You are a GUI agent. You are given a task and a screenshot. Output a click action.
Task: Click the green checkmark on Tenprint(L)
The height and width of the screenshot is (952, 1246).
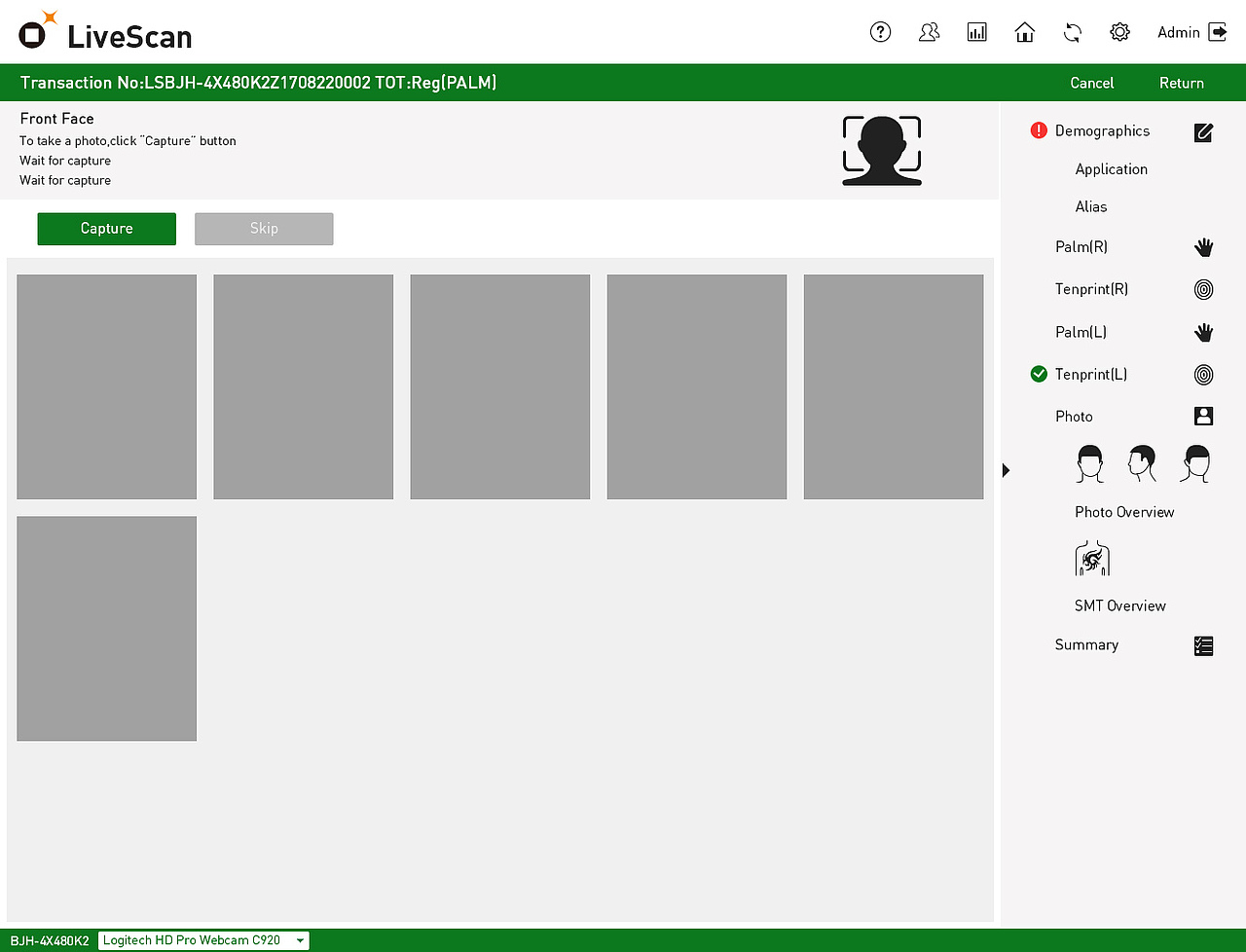1038,374
